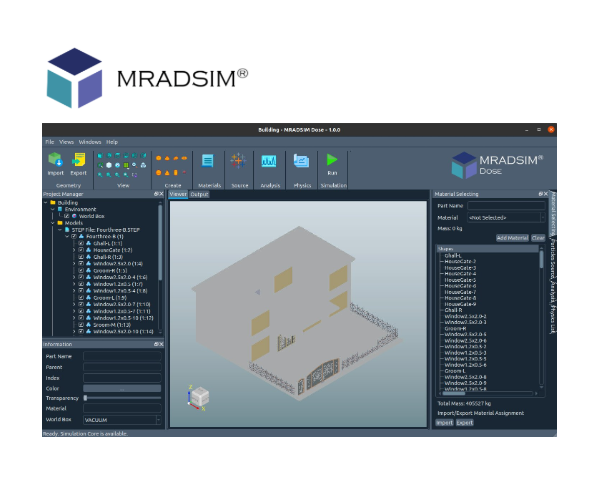Open the File menu
The height and width of the screenshot is (477, 600).
pyautogui.click(x=50, y=142)
